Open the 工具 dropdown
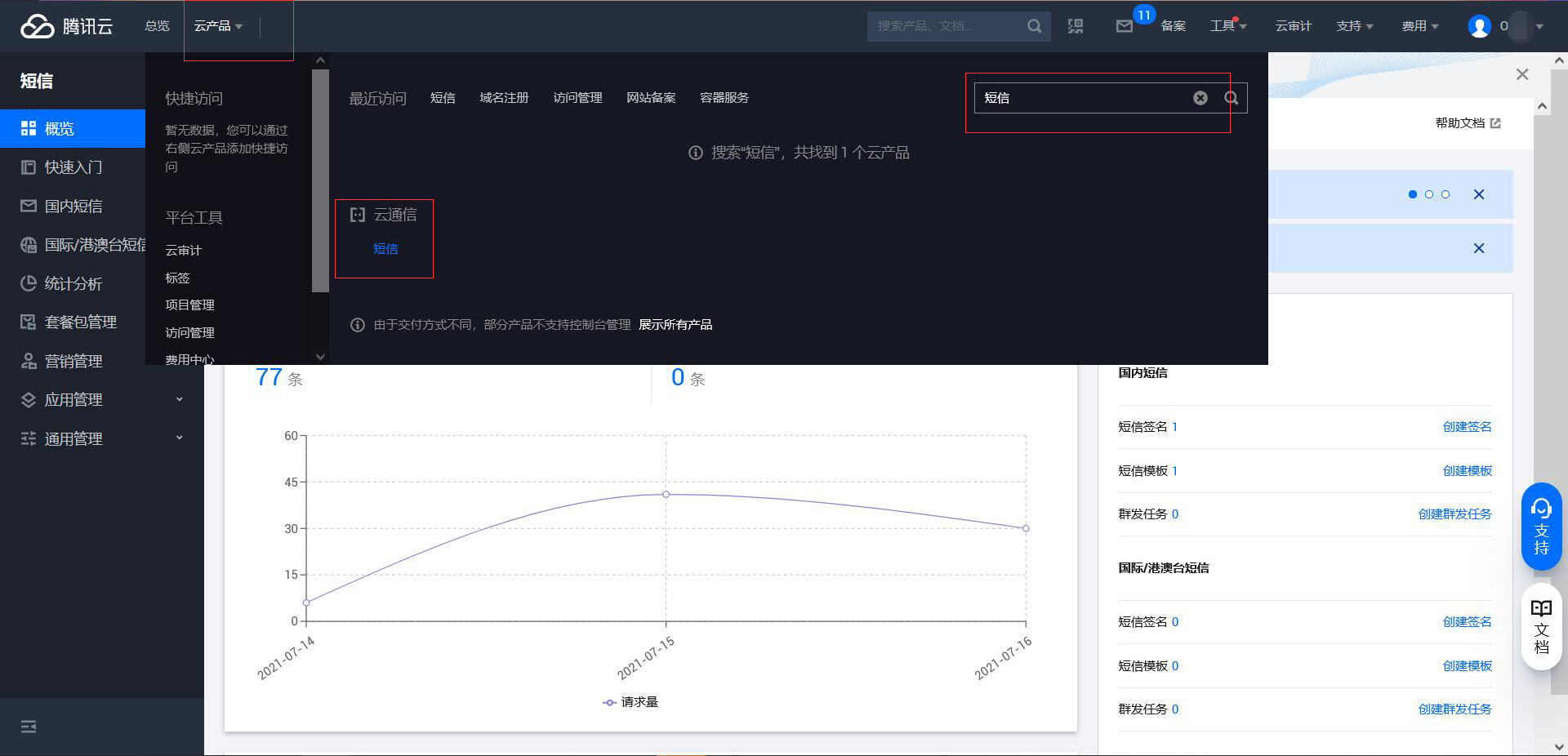Image resolution: width=1568 pixels, height=756 pixels. 1228,26
